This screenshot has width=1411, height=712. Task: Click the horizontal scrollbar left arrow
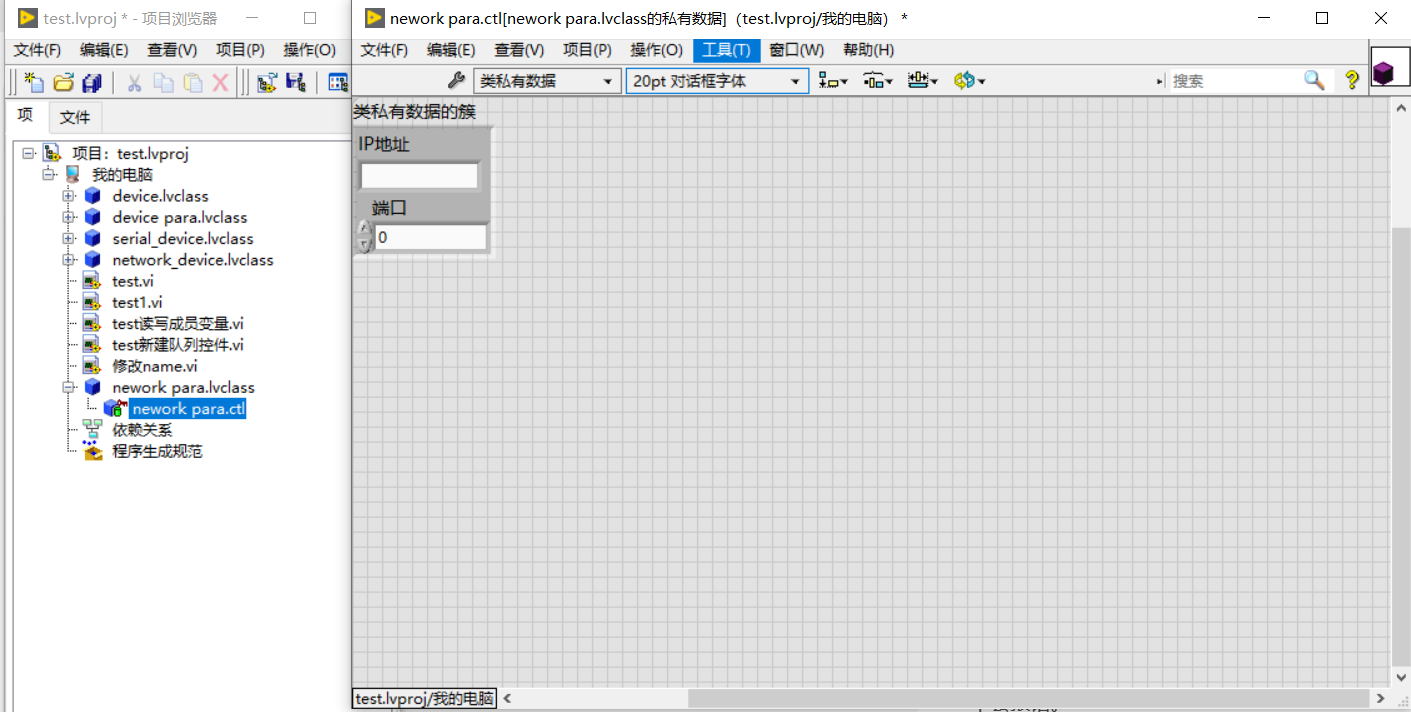(507, 698)
